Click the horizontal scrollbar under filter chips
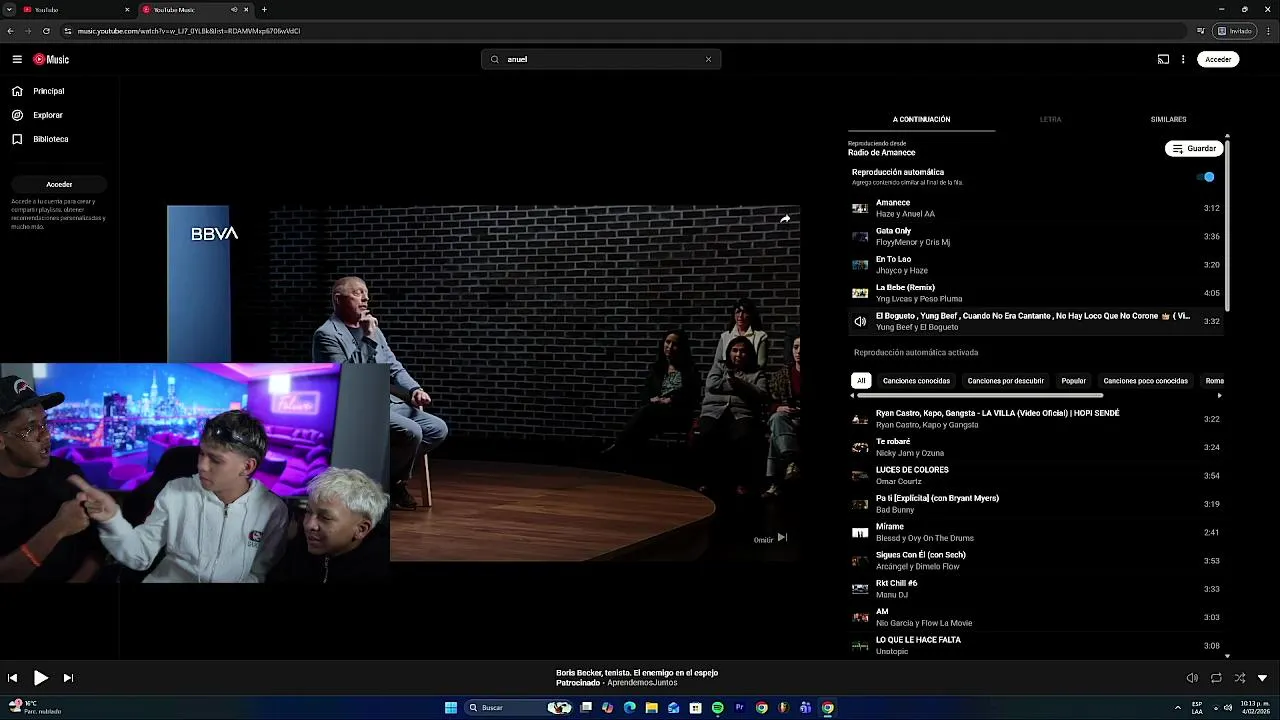The image size is (1280, 720). coord(980,396)
